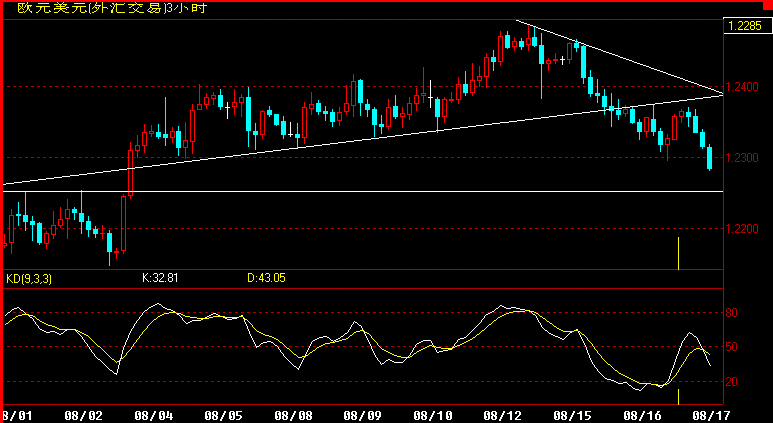
Task: Click the 50 level on the KD axis
Action: pos(733,347)
